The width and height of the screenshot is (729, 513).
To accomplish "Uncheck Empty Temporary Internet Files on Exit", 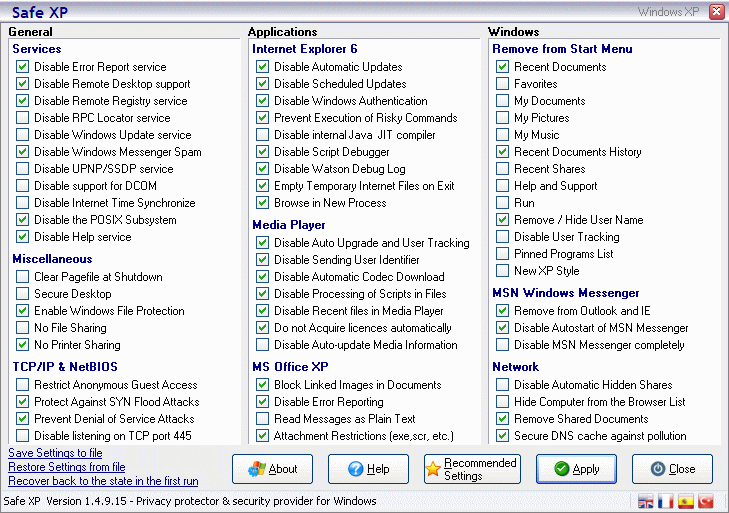I will point(262,186).
